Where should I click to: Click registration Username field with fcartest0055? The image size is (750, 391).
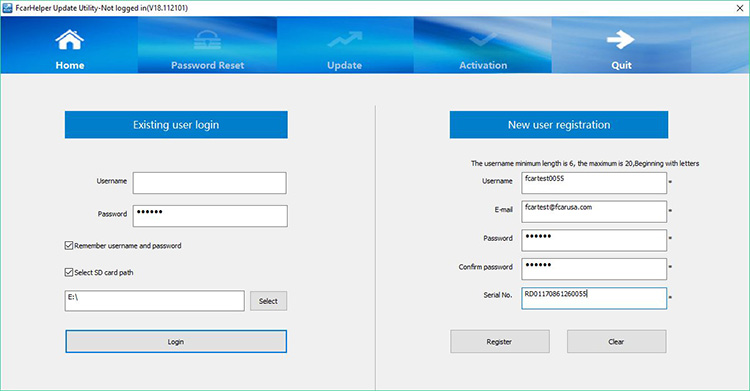[x=594, y=183]
